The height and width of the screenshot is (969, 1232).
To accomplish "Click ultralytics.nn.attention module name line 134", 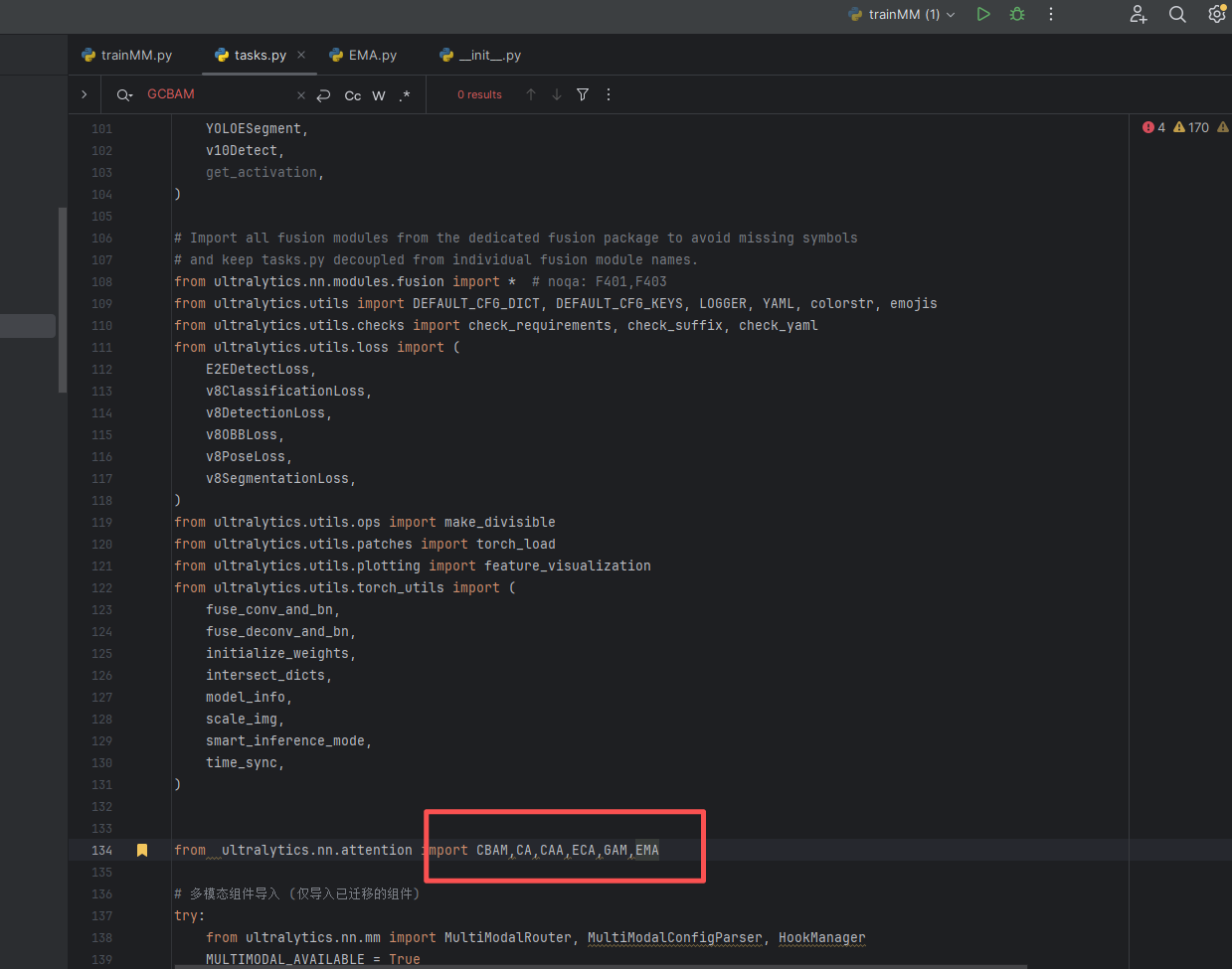I will (317, 850).
